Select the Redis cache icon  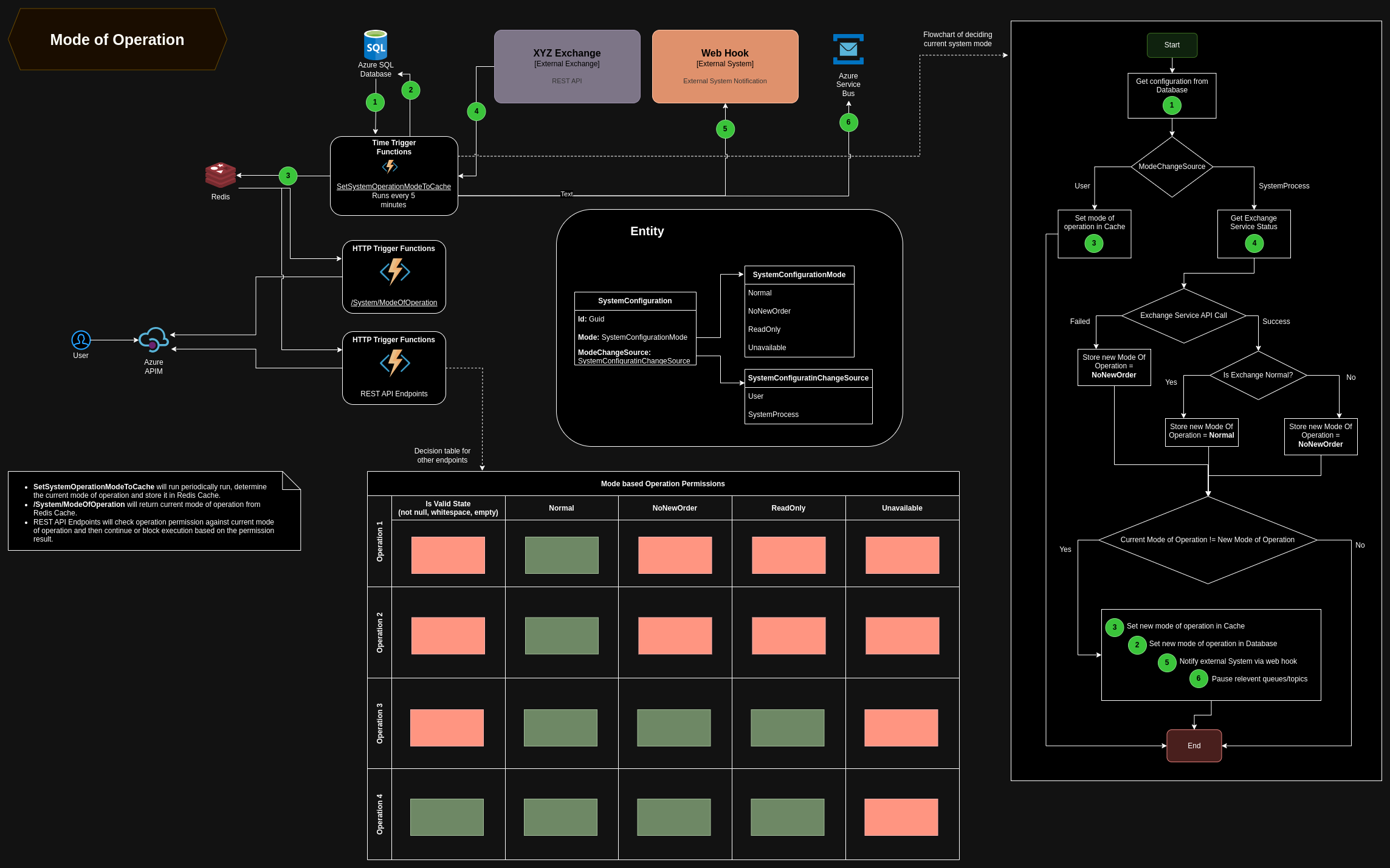coord(220,176)
